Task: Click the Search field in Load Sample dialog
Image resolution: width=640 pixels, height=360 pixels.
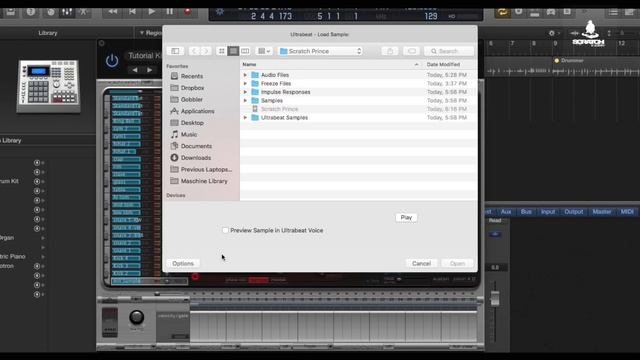Action: pos(449,51)
